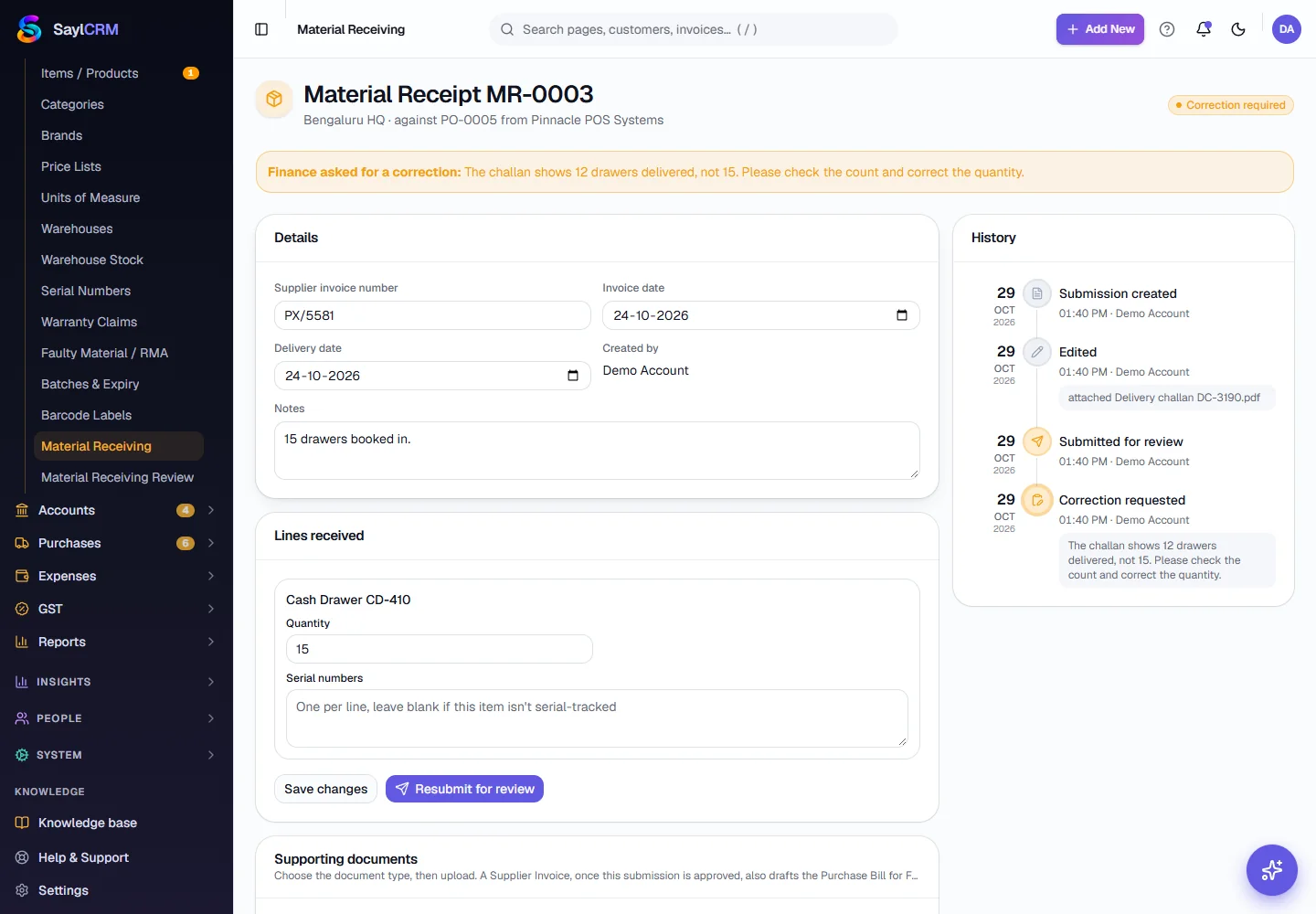This screenshot has width=1316, height=914.
Task: Open Settings in sidebar
Action: click(116, 890)
